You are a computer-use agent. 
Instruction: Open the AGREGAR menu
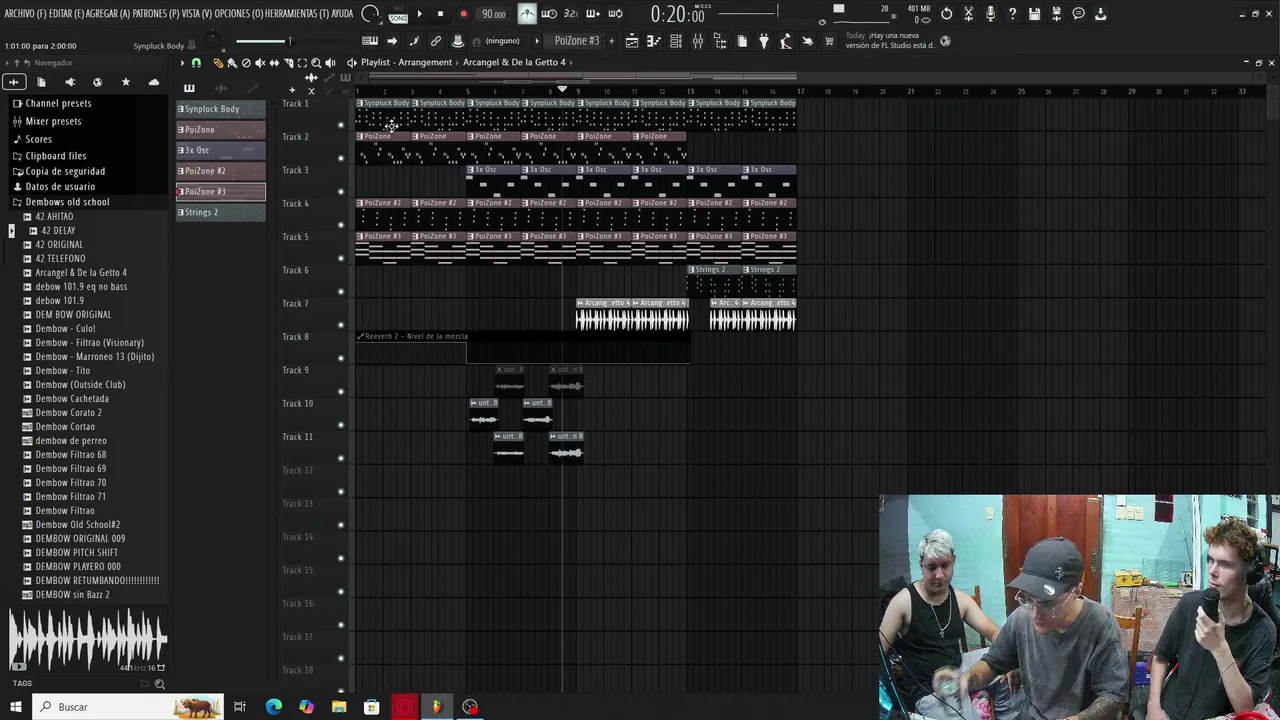tap(106, 14)
